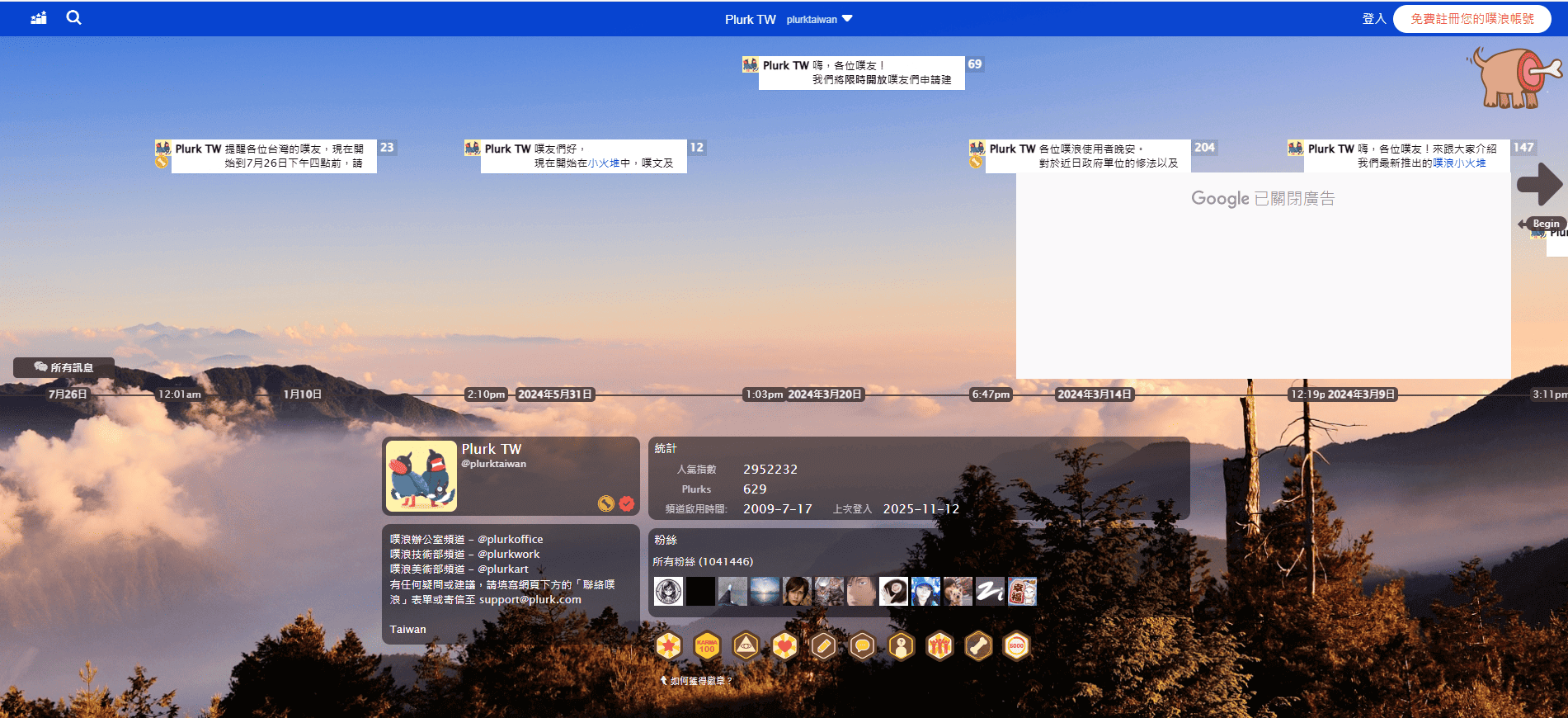Click the 上次登入 date 2025-11-12
The height and width of the screenshot is (718, 1568).
click(x=921, y=509)
